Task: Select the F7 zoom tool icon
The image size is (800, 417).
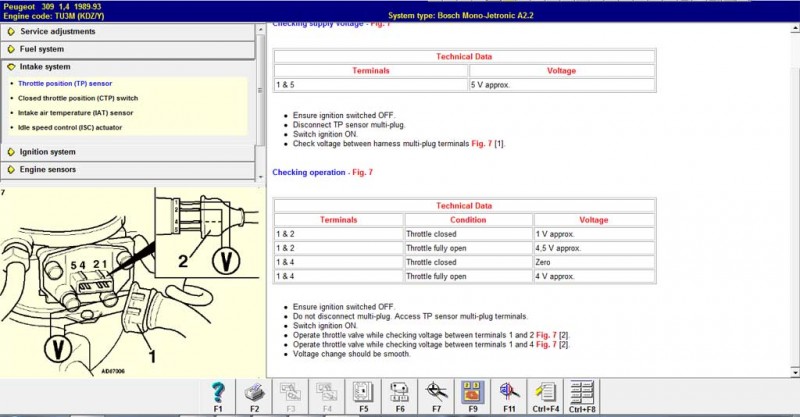Action: click(x=434, y=393)
